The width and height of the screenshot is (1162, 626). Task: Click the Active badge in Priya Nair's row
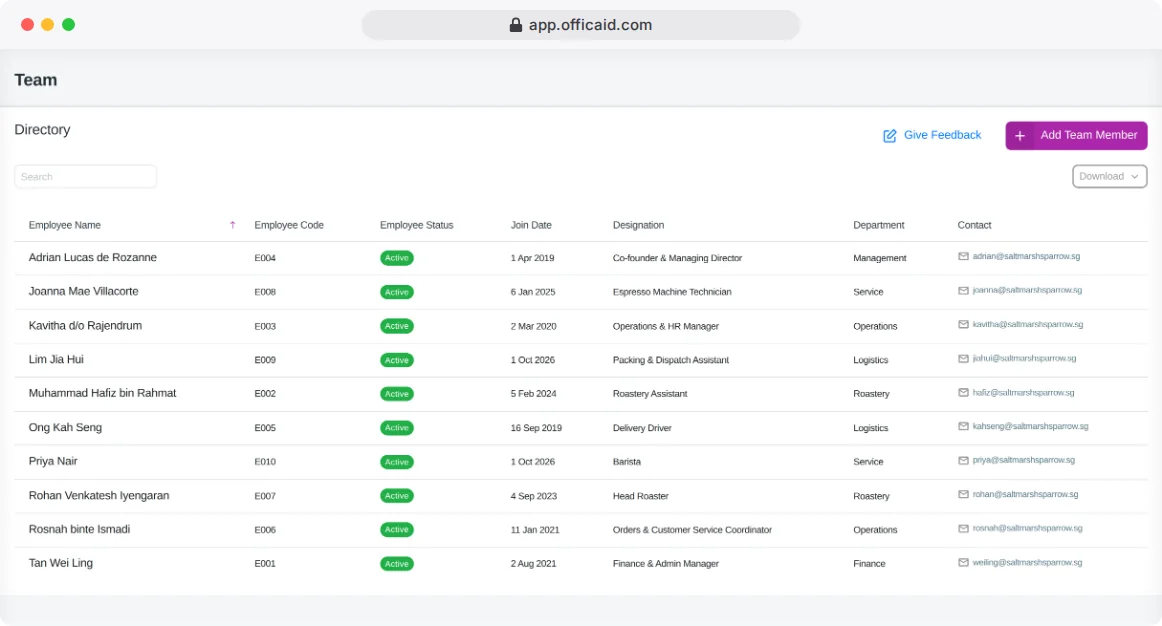[396, 462]
